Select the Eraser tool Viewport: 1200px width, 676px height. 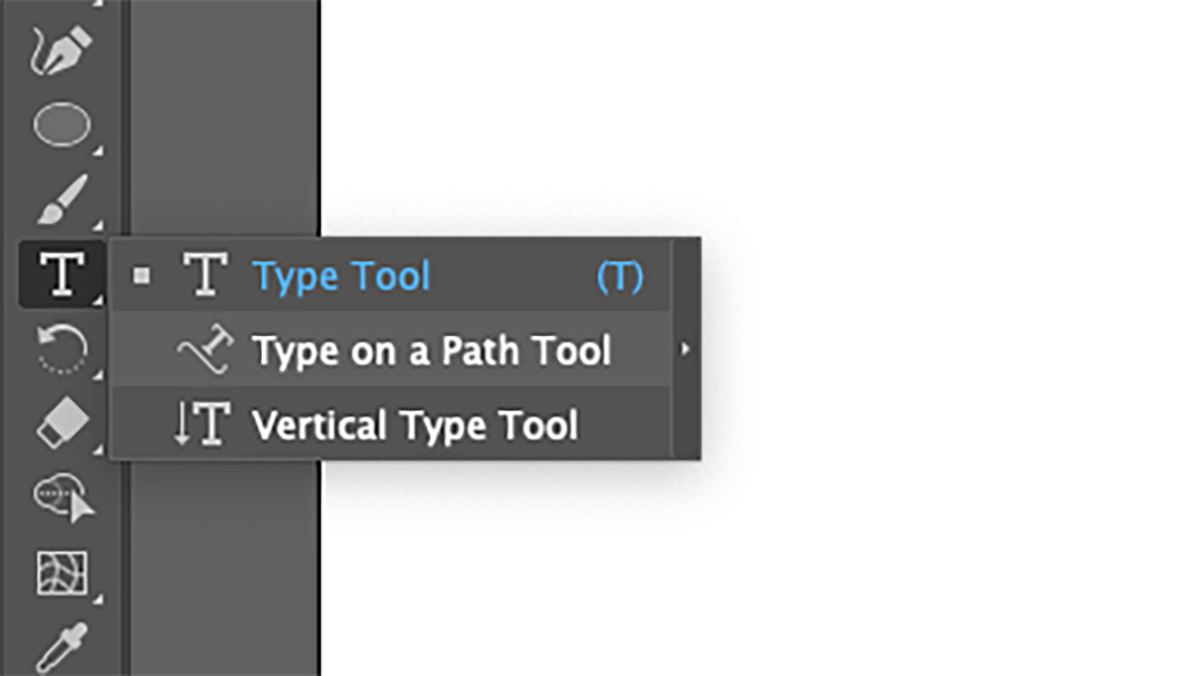coord(62,423)
